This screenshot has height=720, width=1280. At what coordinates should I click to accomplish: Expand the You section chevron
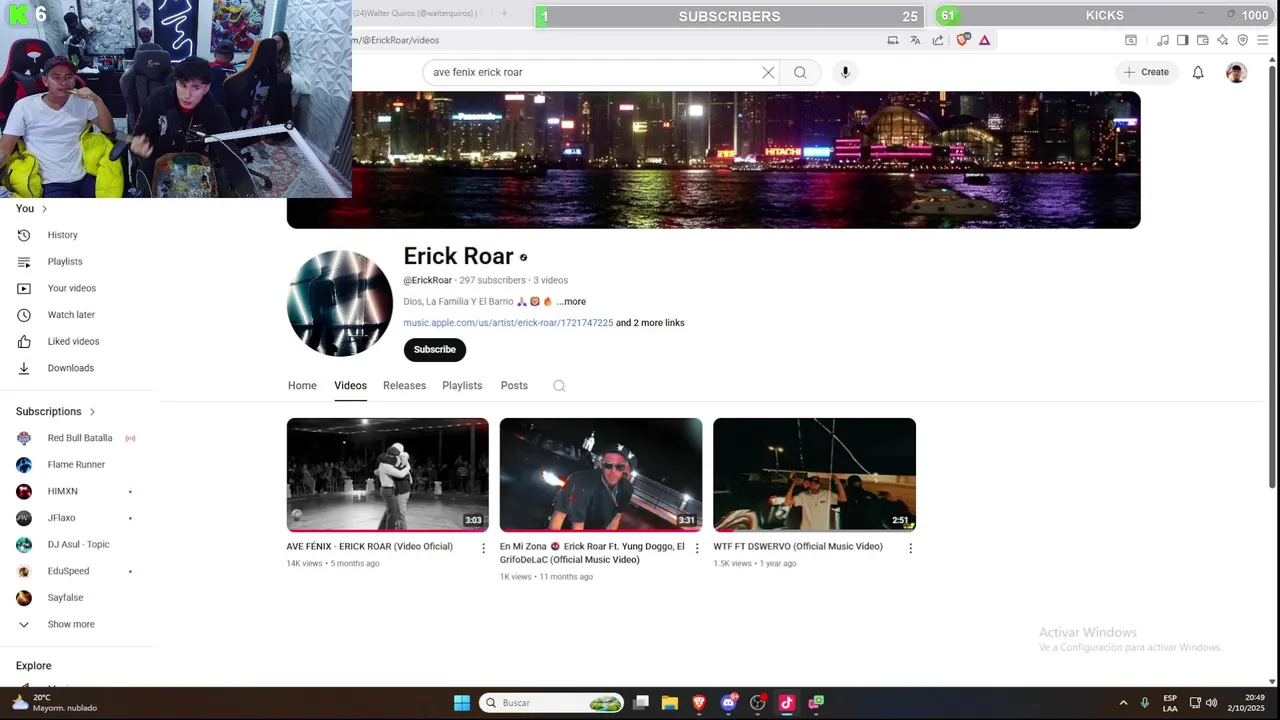[x=44, y=209]
